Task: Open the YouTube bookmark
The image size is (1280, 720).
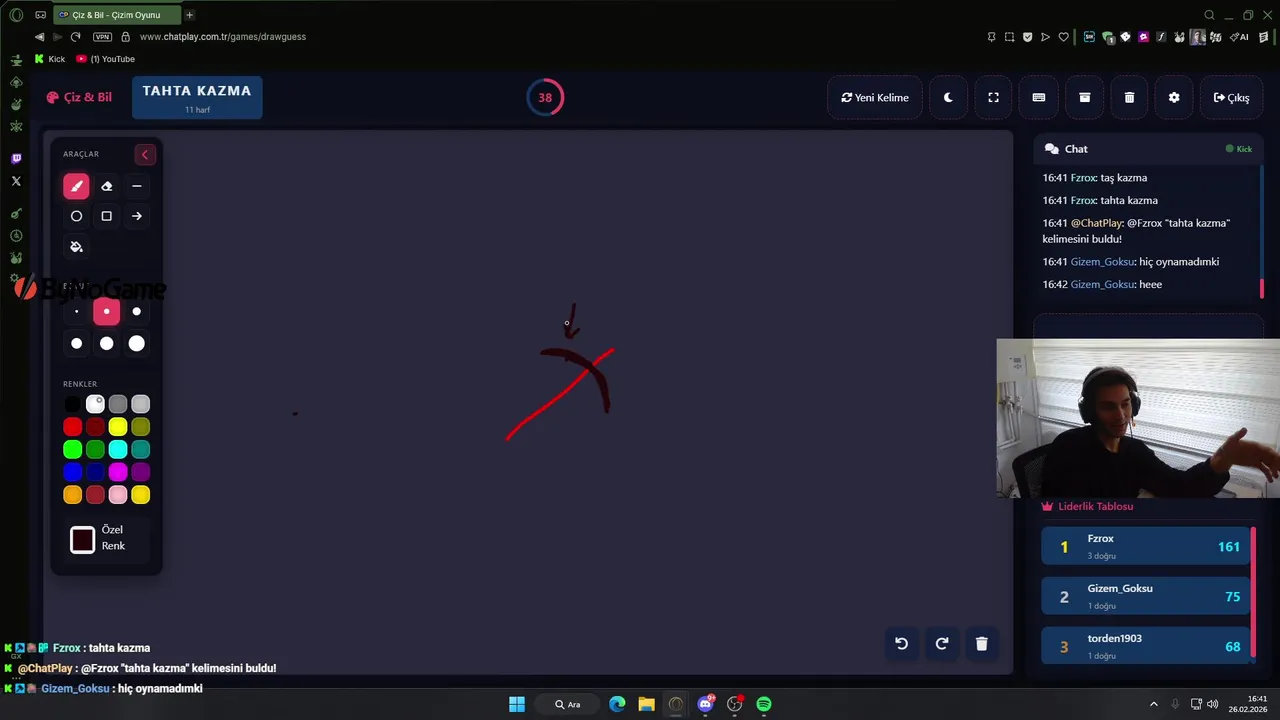Action: point(106,59)
